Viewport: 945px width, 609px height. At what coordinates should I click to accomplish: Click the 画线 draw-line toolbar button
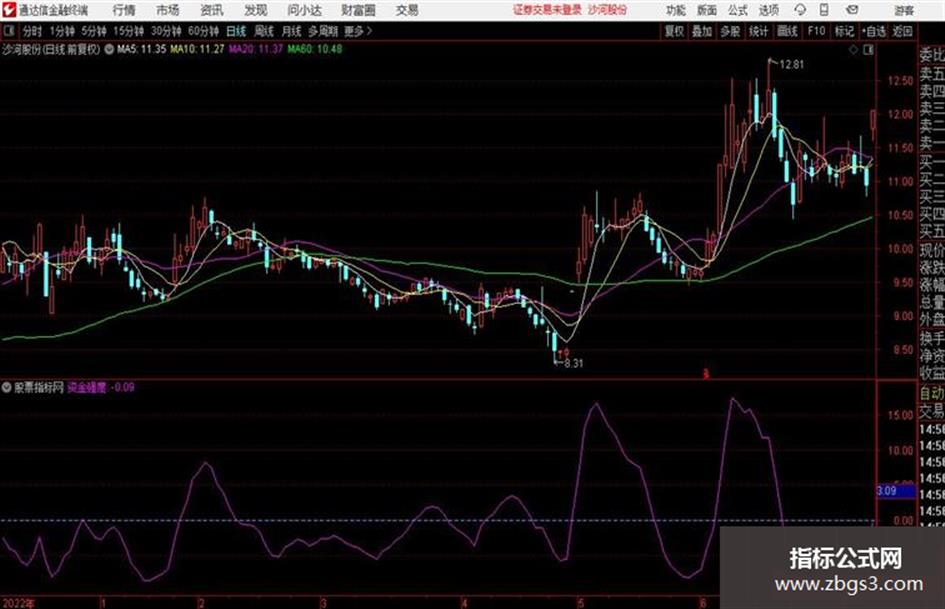(x=787, y=31)
